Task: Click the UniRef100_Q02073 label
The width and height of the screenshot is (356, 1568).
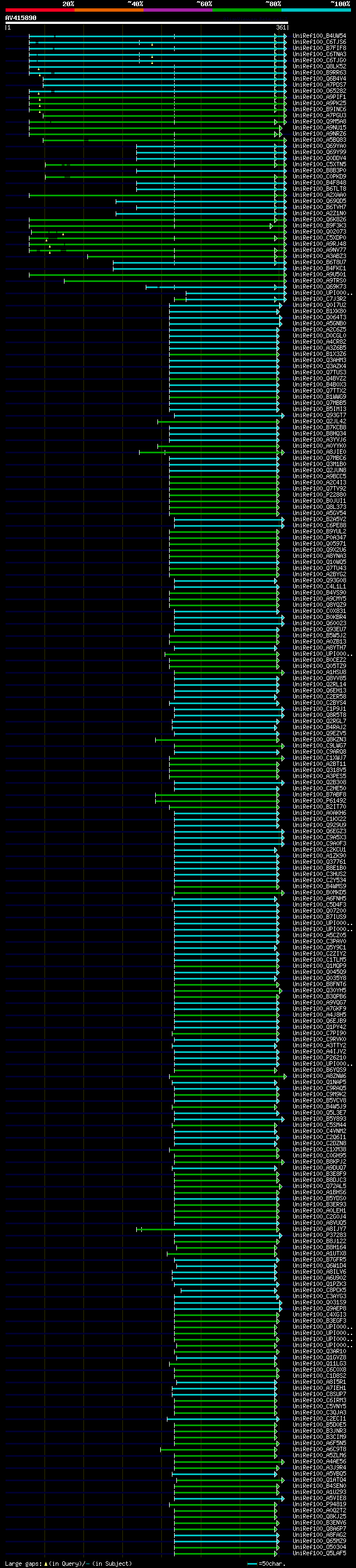Action: (319, 232)
